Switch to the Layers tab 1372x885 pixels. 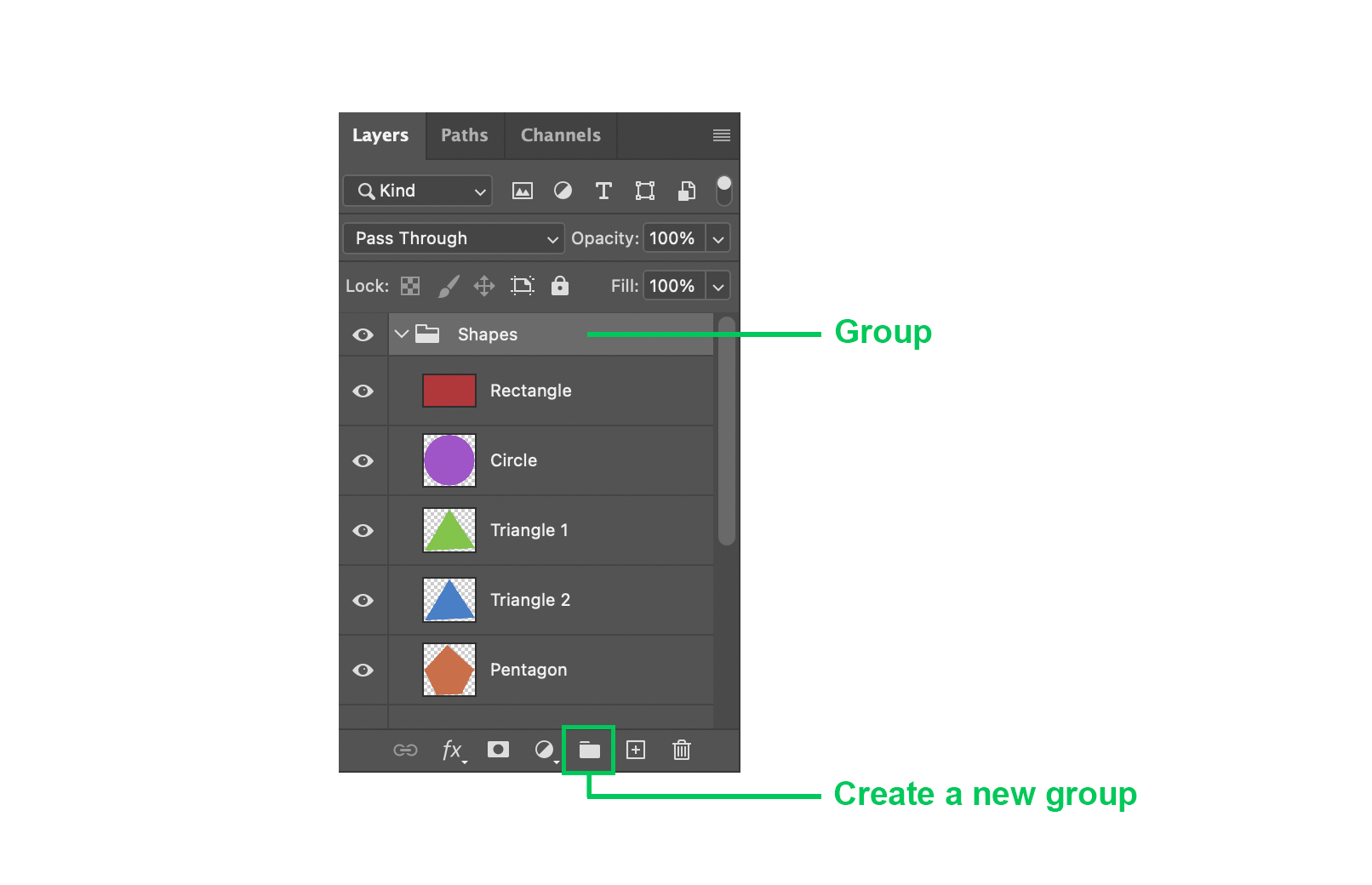coord(380,135)
